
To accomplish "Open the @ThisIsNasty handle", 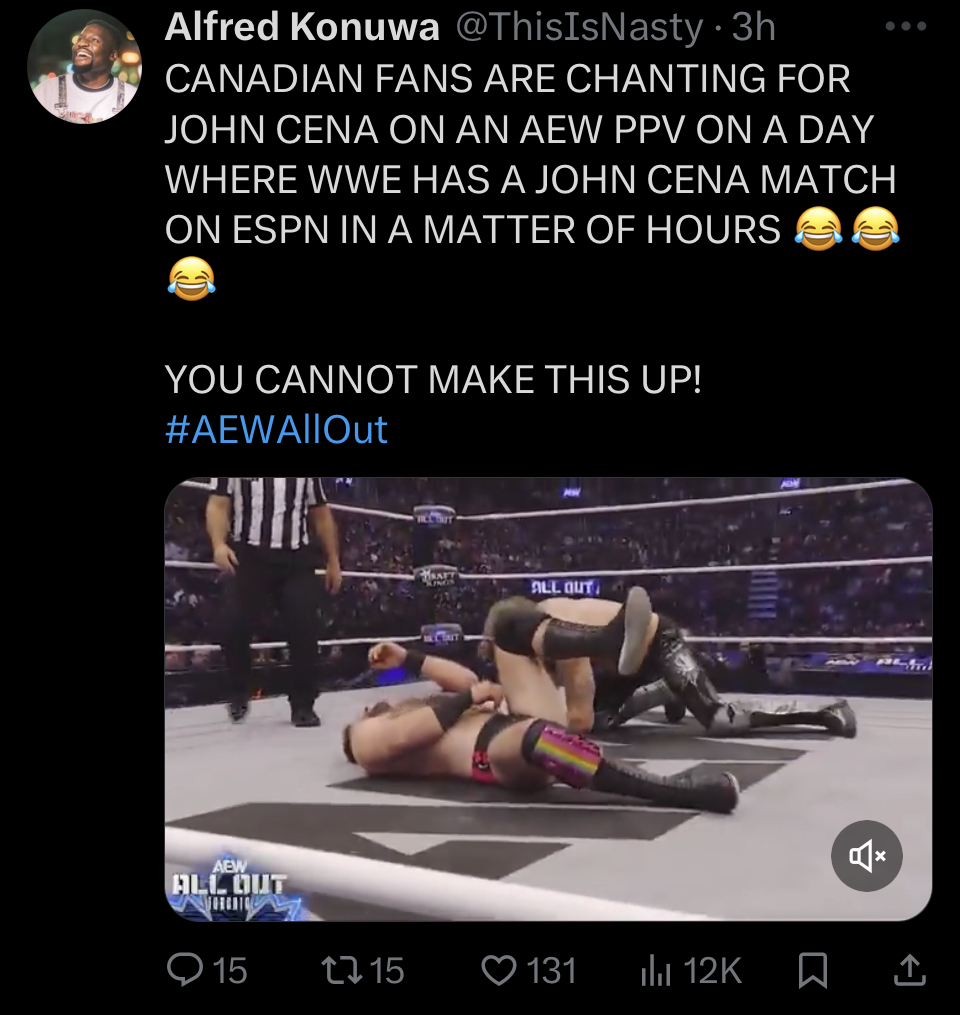I will point(579,27).
